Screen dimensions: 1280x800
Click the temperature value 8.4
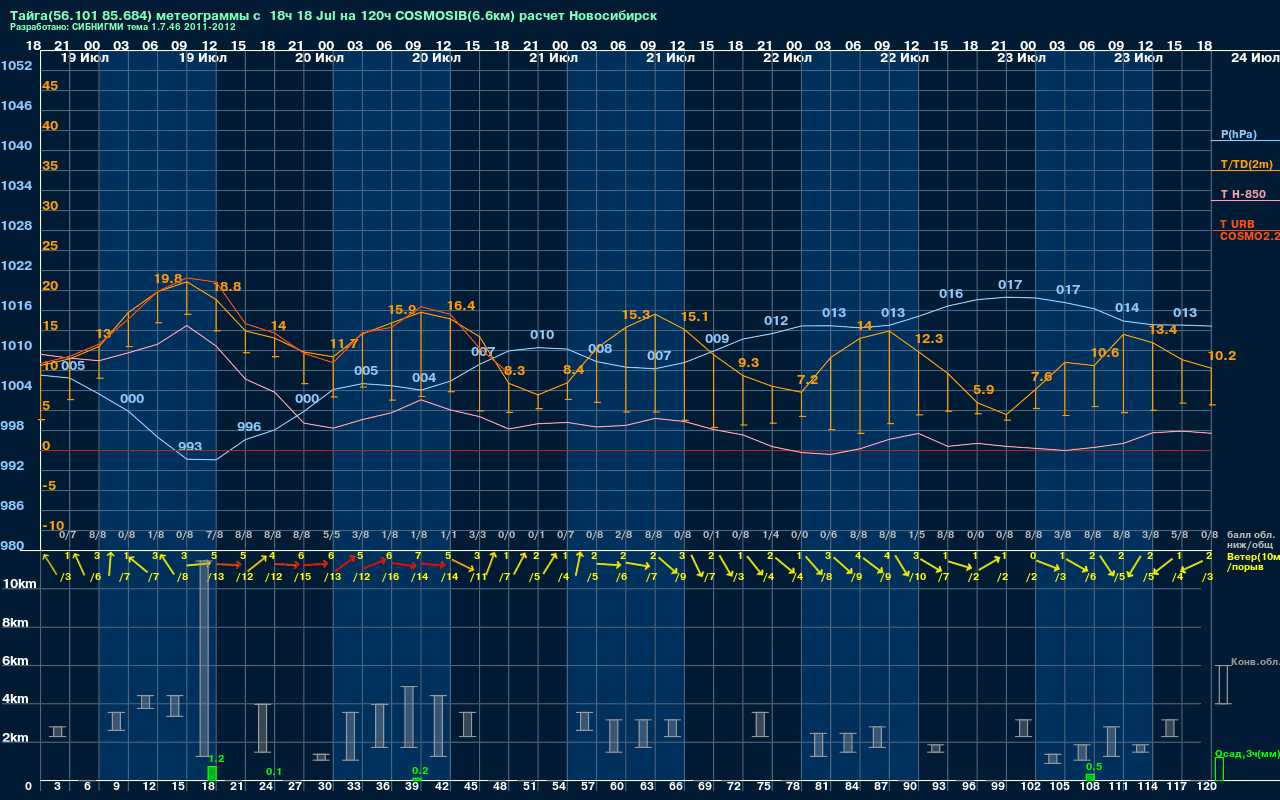tap(573, 370)
